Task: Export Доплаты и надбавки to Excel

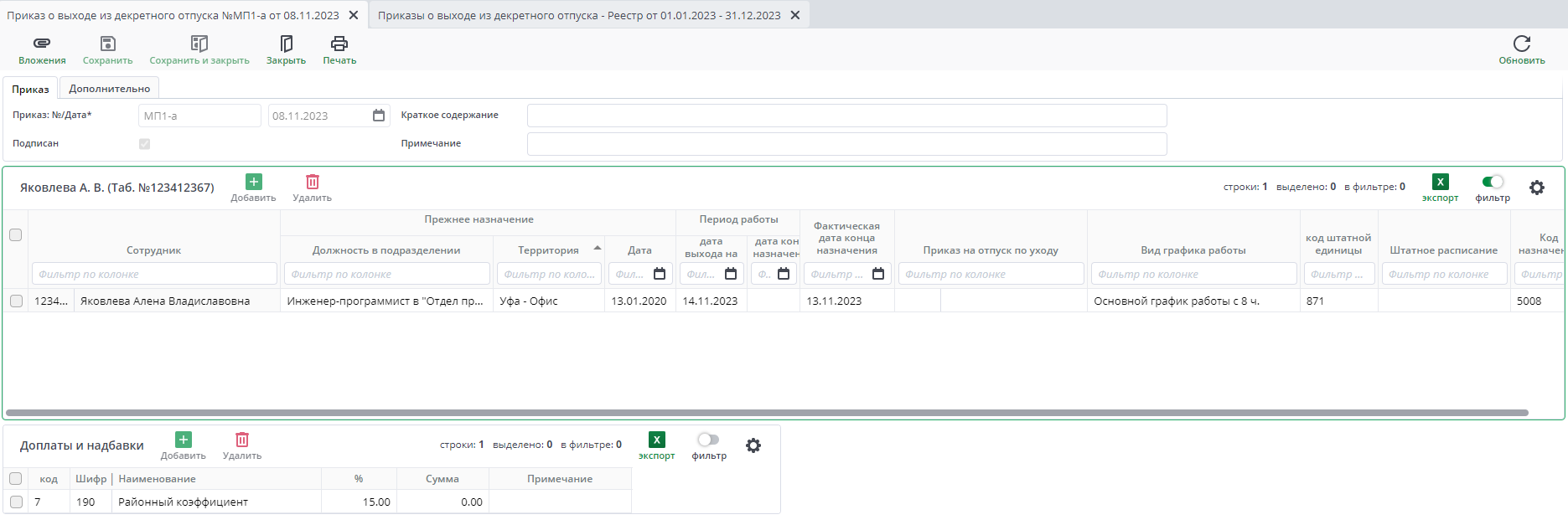Action: [657, 440]
